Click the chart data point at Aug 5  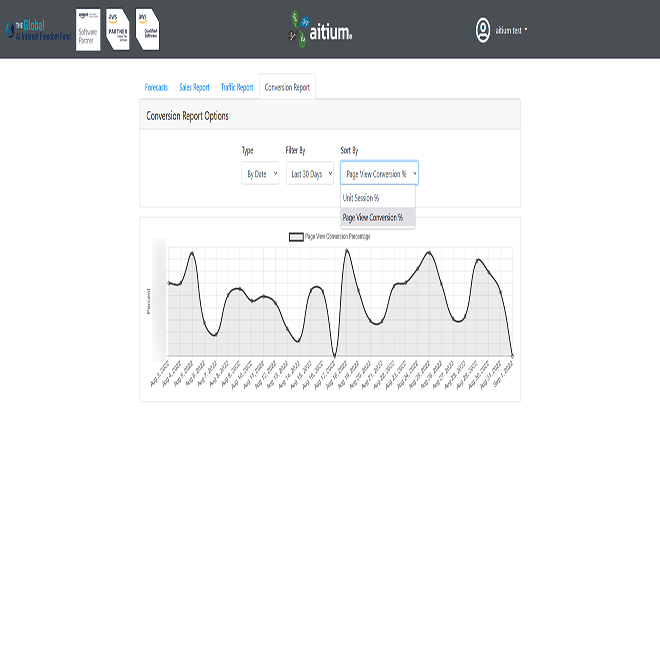tap(192, 253)
